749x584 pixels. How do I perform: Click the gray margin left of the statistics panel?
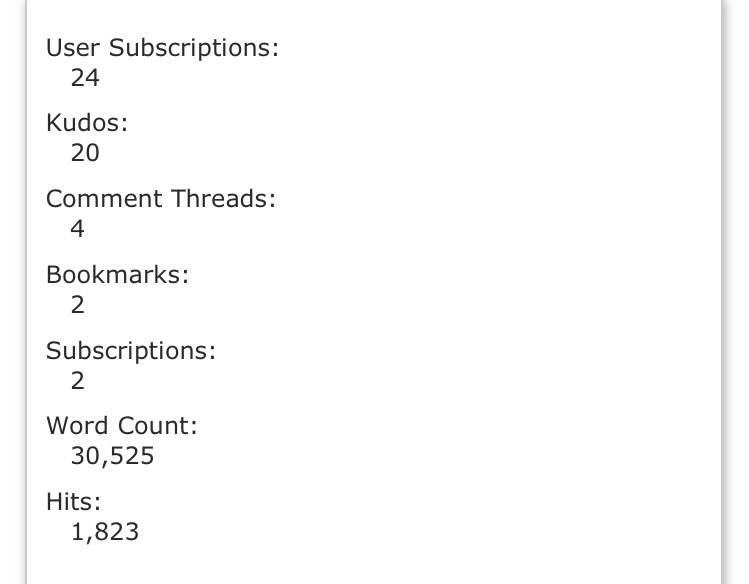click(x=12, y=300)
